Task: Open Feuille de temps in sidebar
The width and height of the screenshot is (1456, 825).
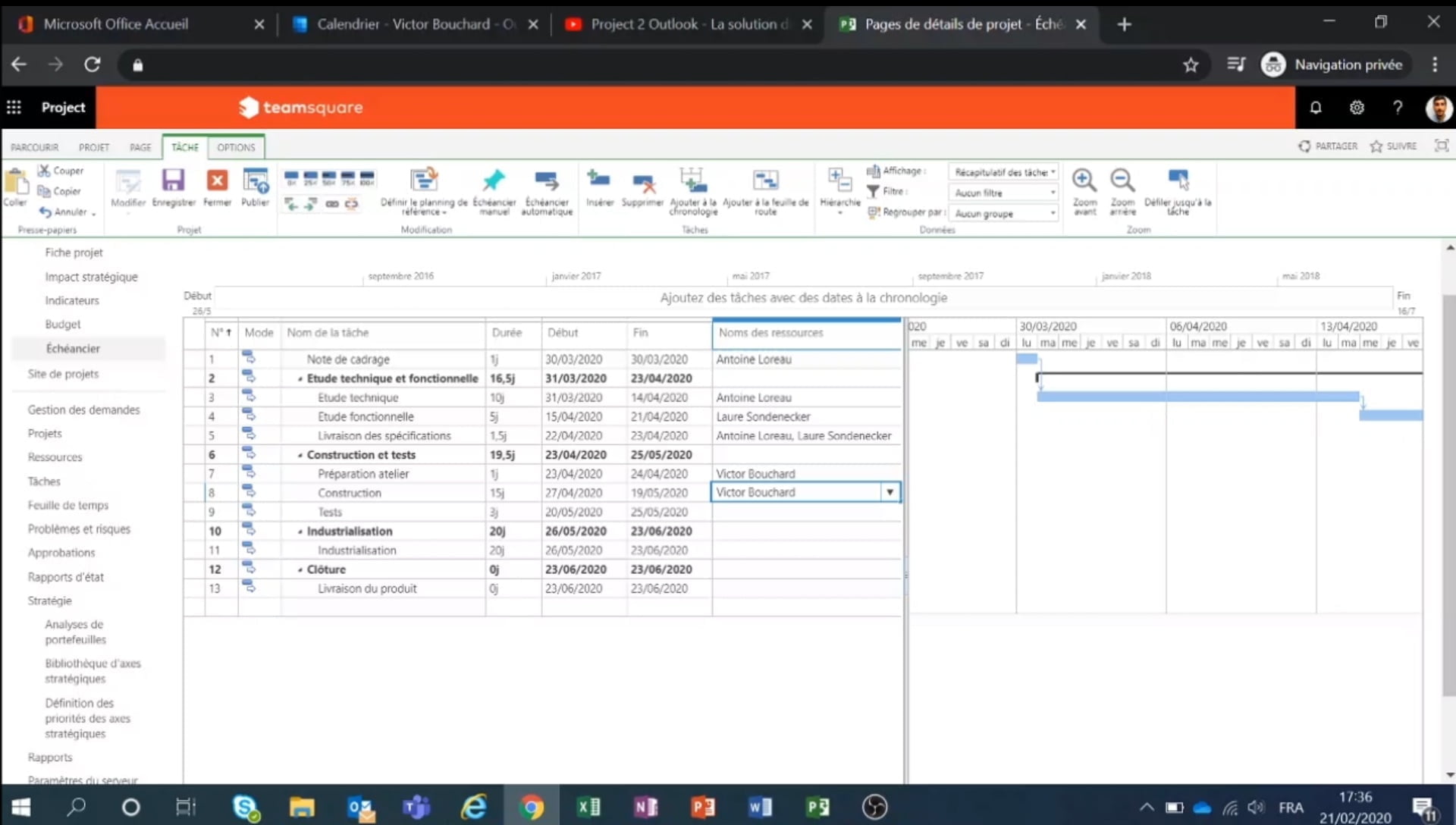Action: [x=68, y=505]
